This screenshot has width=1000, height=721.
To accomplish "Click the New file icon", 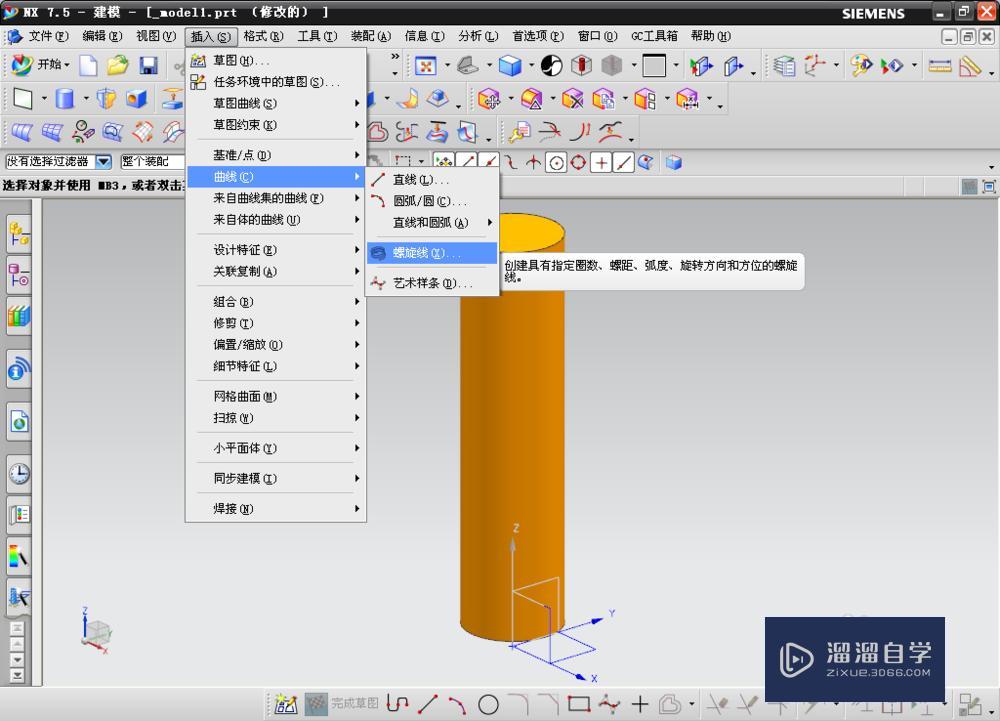I will click(x=88, y=65).
